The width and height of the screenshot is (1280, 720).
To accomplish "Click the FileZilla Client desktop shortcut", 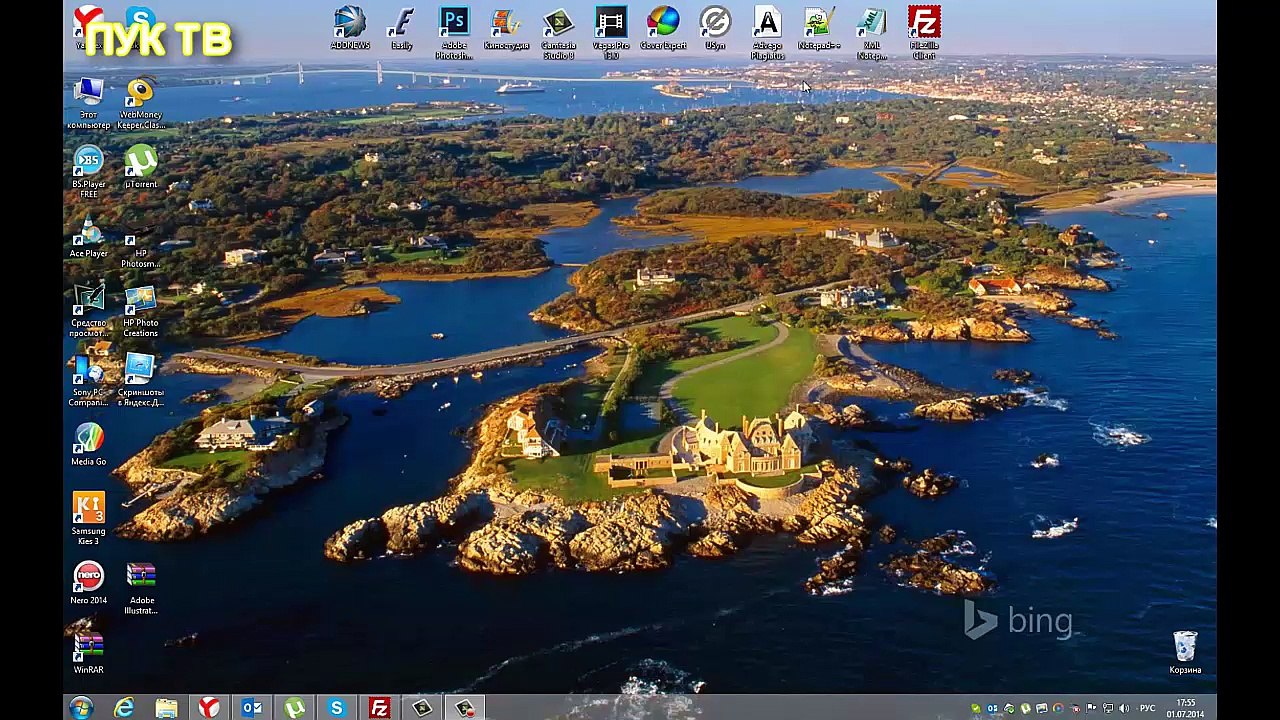I will click(924, 22).
